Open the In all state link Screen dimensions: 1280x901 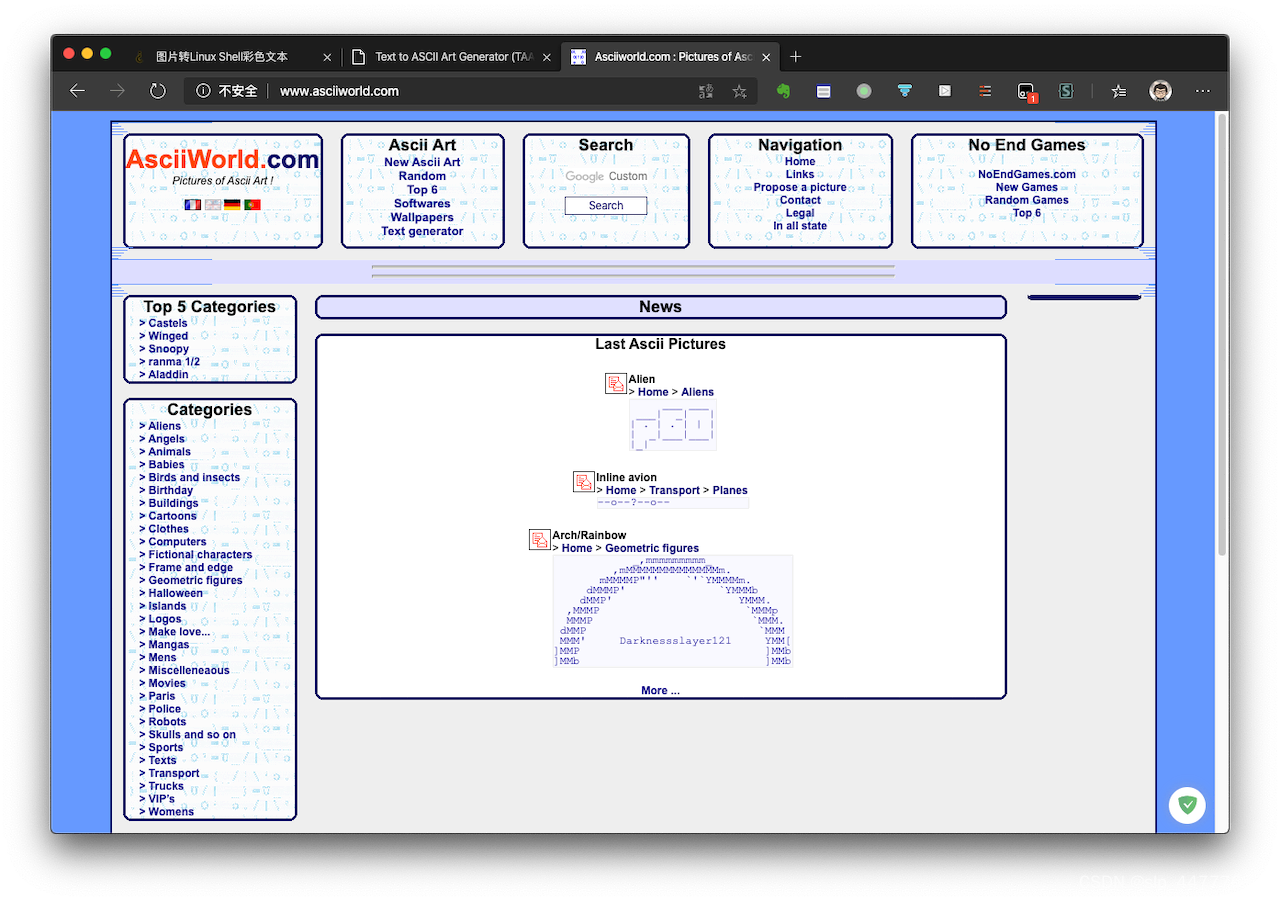800,226
